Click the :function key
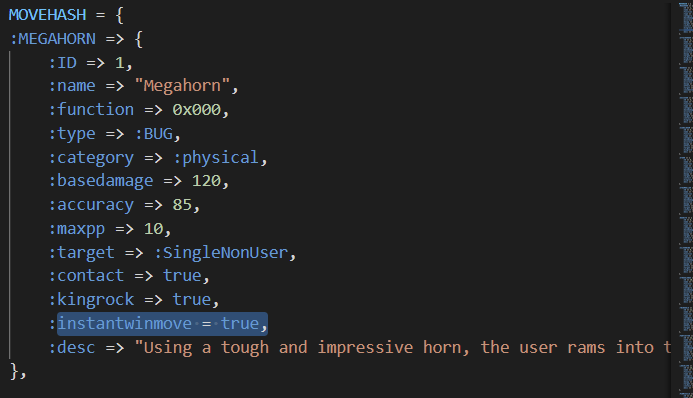693x398 pixels. (91, 109)
